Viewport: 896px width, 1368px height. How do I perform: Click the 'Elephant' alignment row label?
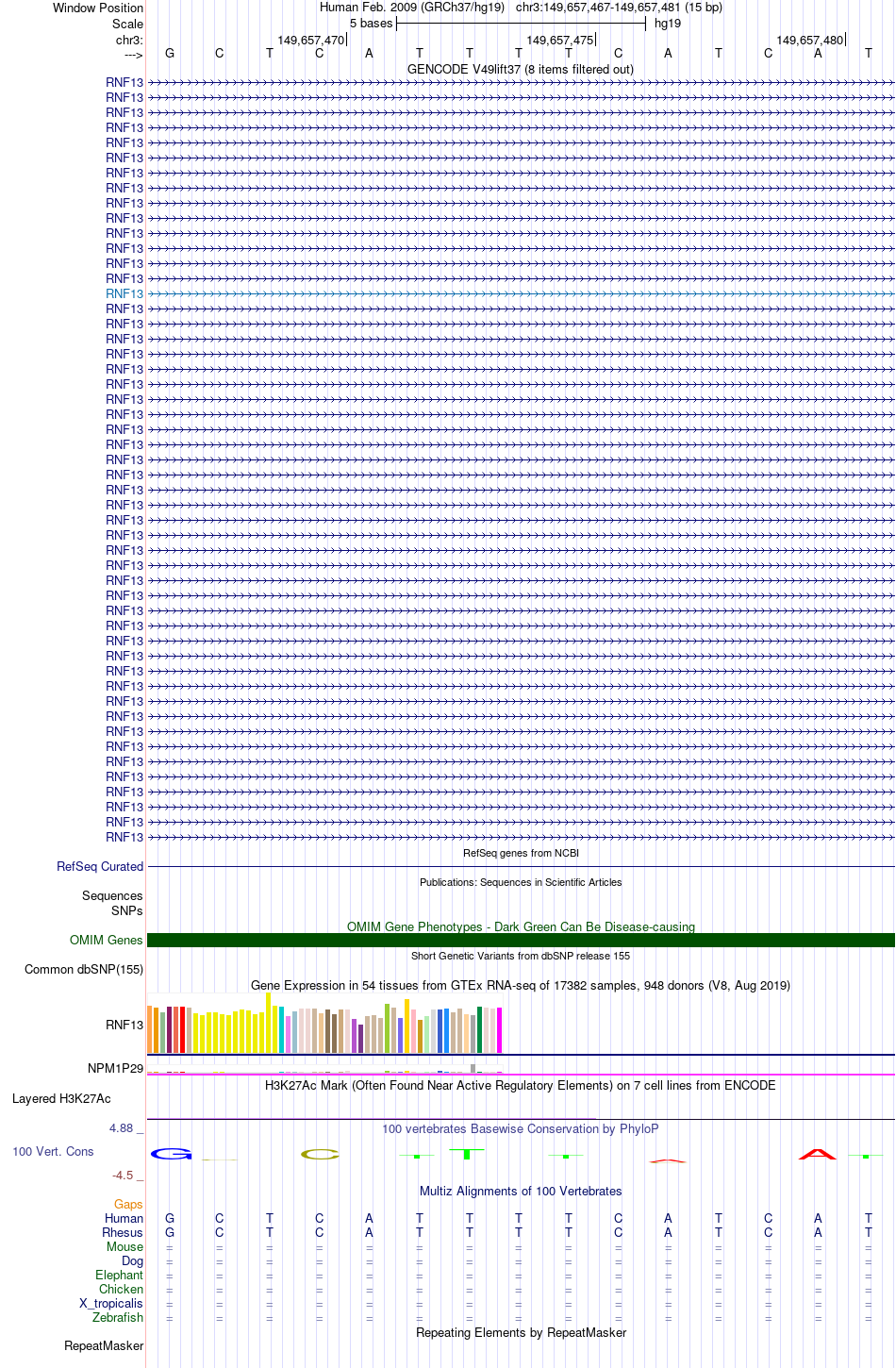(x=119, y=1276)
